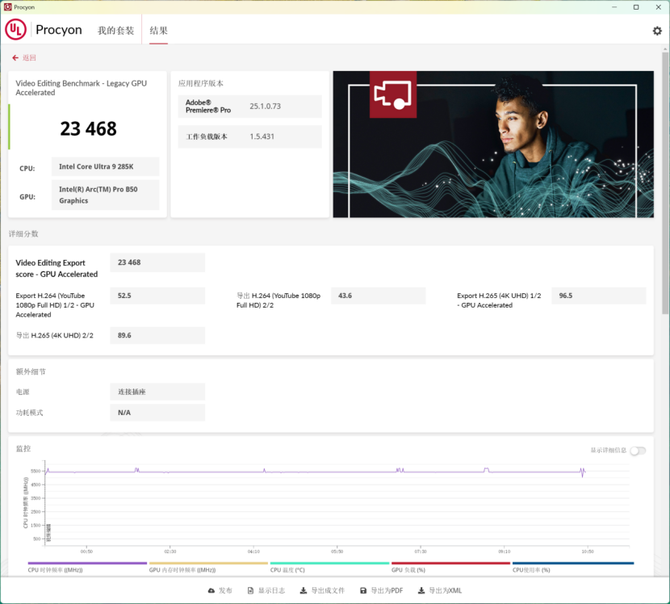The image size is (670, 604).
Task: Switch to the My Suites (我的套装) tab
Action: tap(115, 31)
